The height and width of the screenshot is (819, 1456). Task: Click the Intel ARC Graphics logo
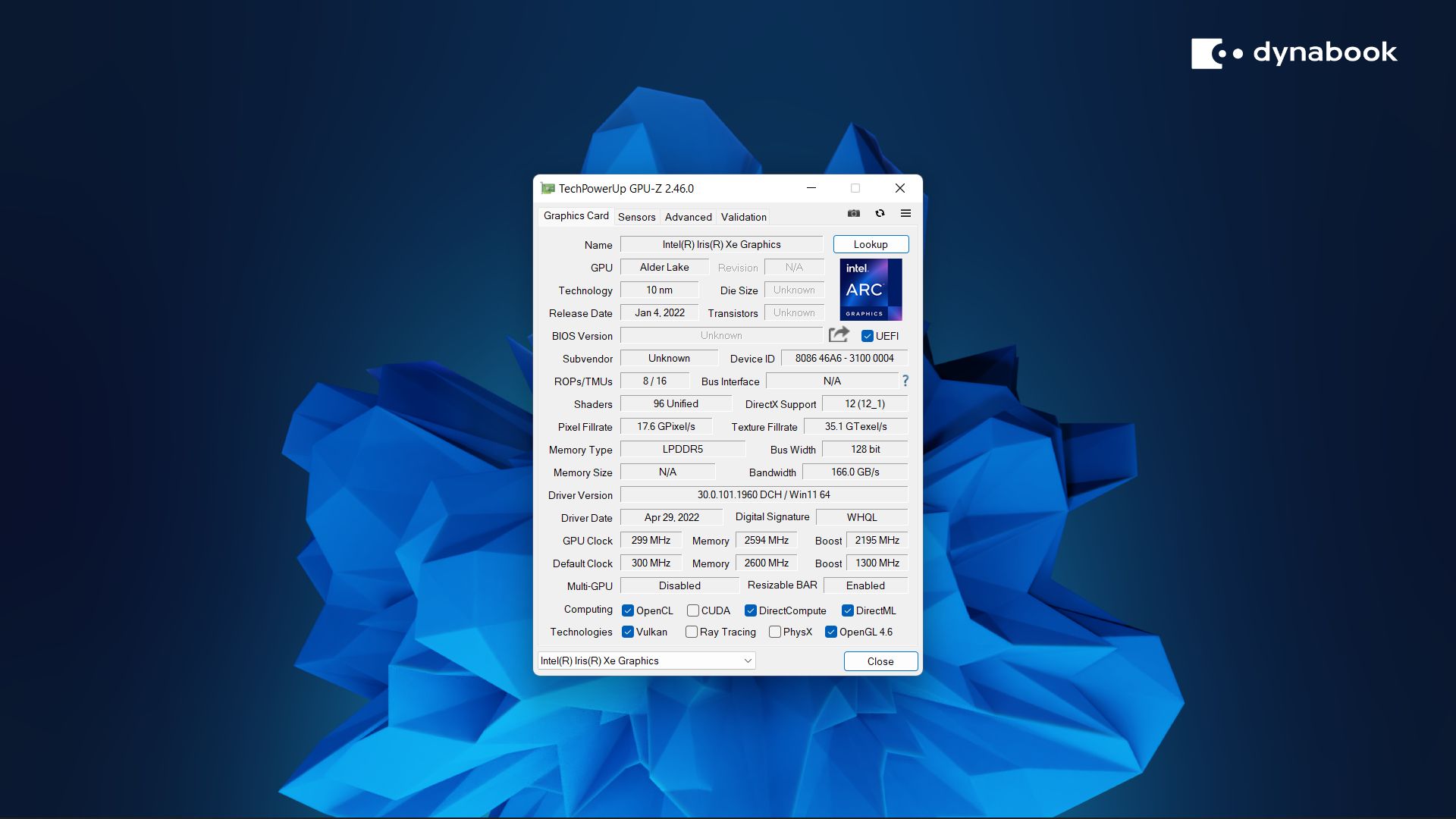point(871,290)
